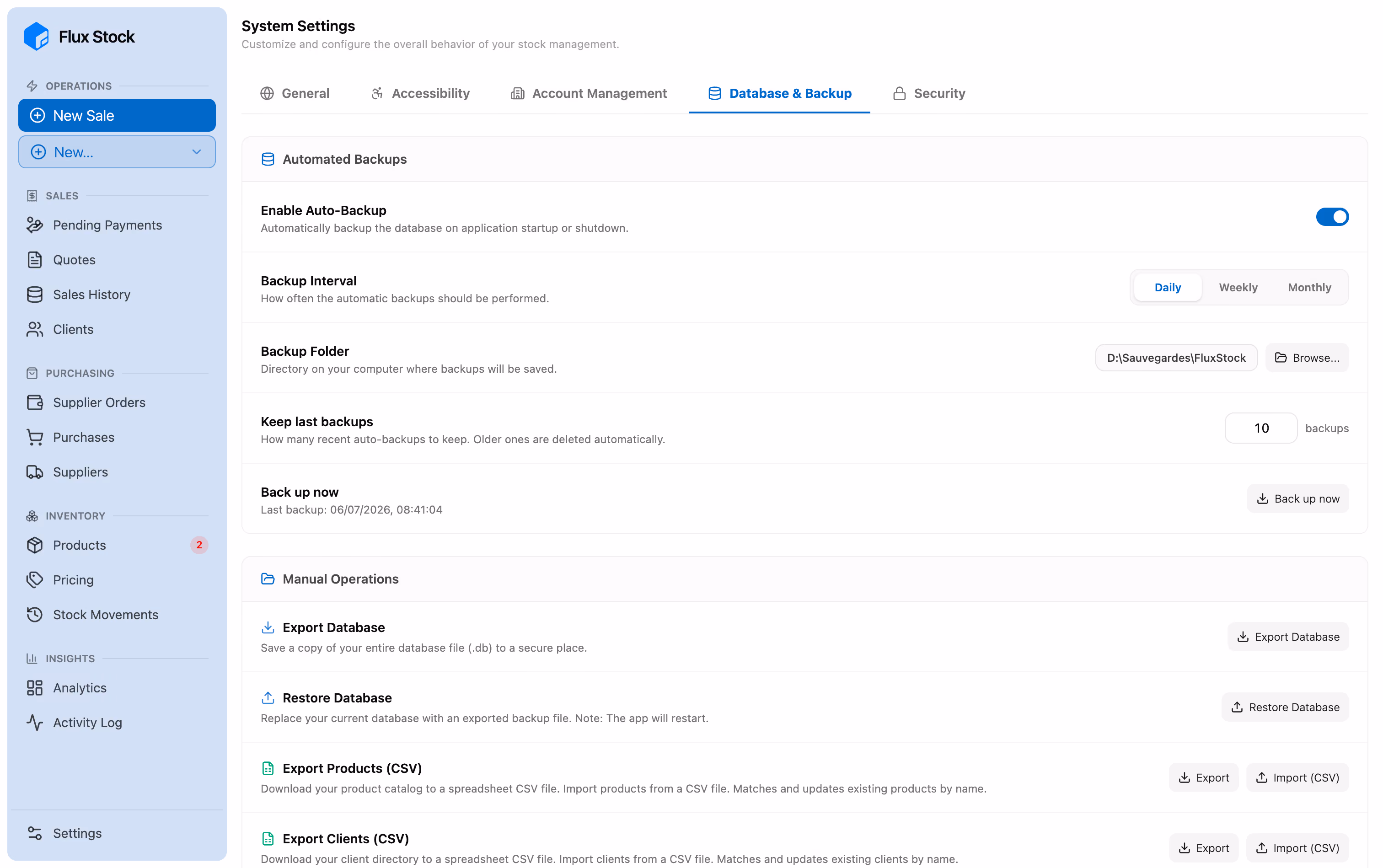
Task: Click 'Last backup: 06/07/2026, 08:41:04' text
Action: [x=351, y=510]
